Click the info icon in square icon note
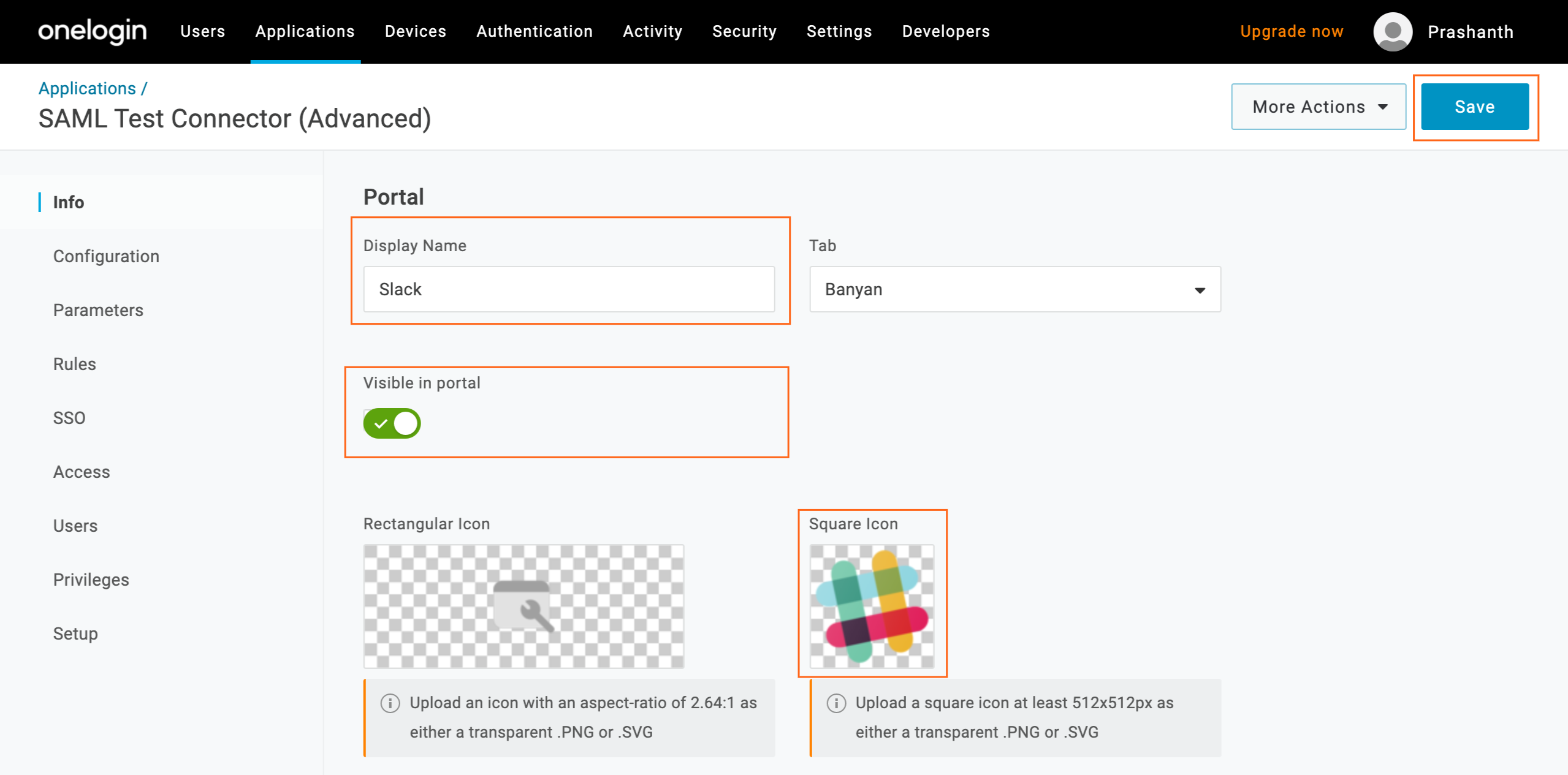The height and width of the screenshot is (775, 1568). point(836,703)
